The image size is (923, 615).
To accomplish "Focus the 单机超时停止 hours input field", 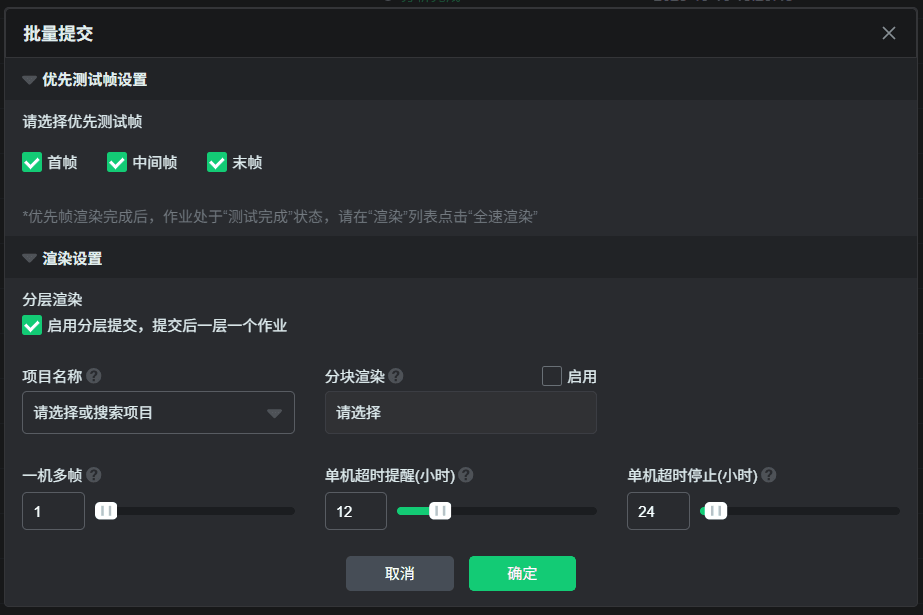I will [658, 511].
